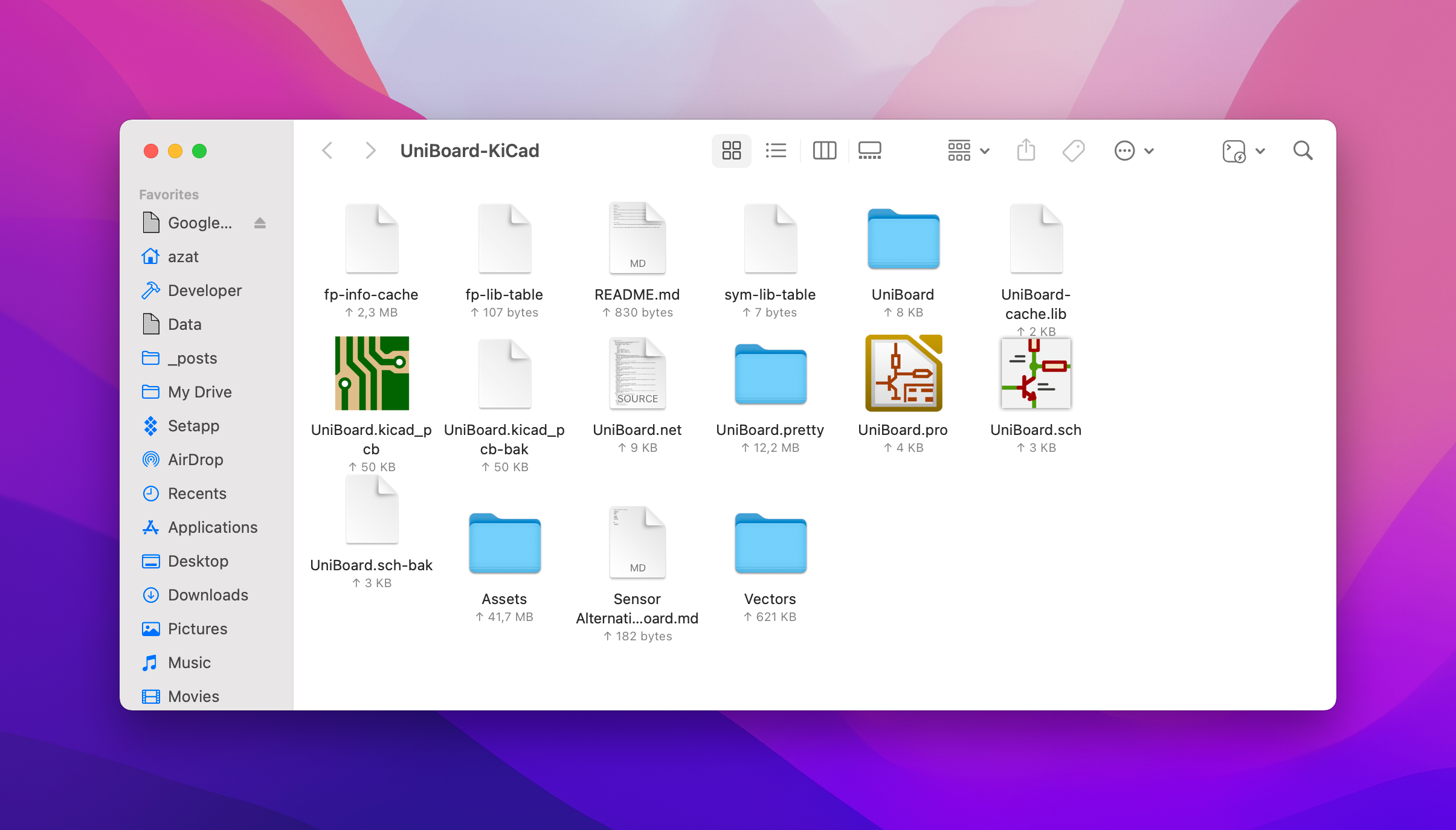Select the README.md file

pyautogui.click(x=637, y=239)
